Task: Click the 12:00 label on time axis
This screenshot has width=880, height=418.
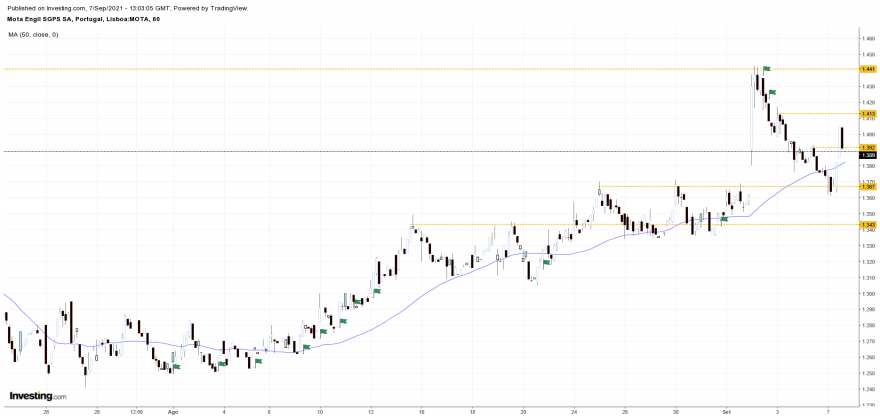Action: (136, 411)
